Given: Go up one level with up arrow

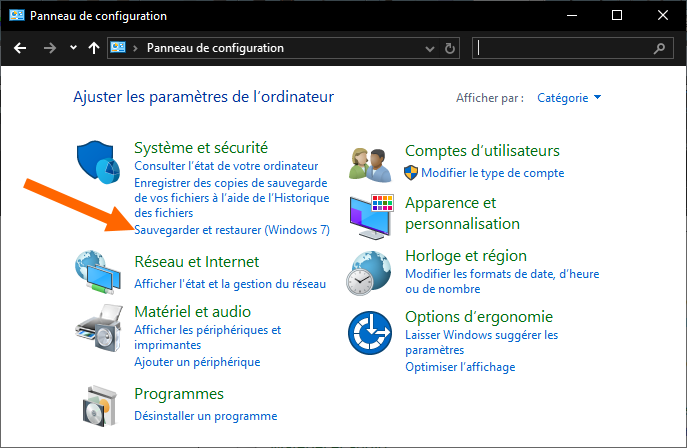Looking at the screenshot, I should pyautogui.click(x=94, y=48).
